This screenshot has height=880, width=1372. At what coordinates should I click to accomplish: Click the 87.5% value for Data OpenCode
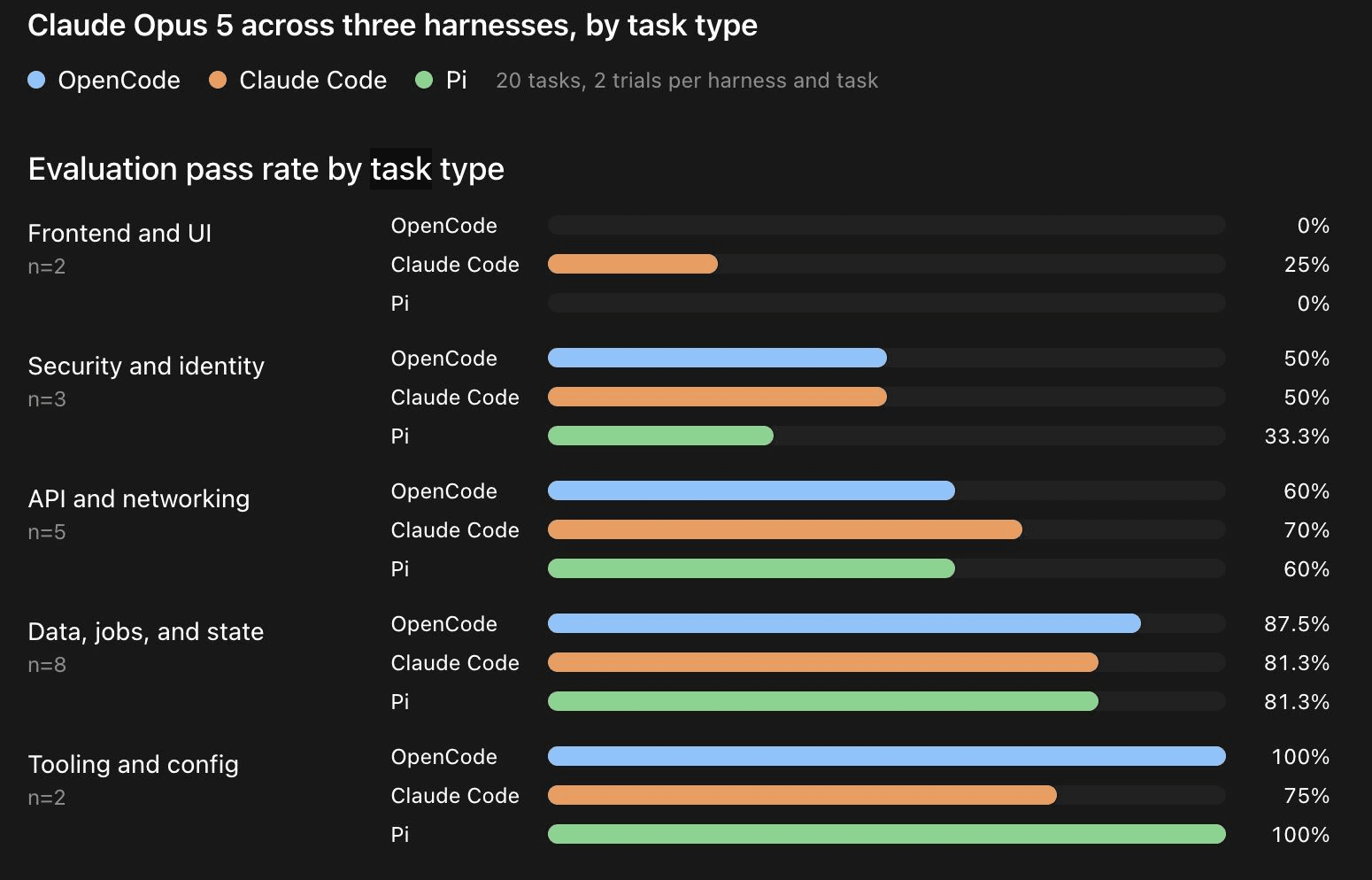pos(1297,624)
